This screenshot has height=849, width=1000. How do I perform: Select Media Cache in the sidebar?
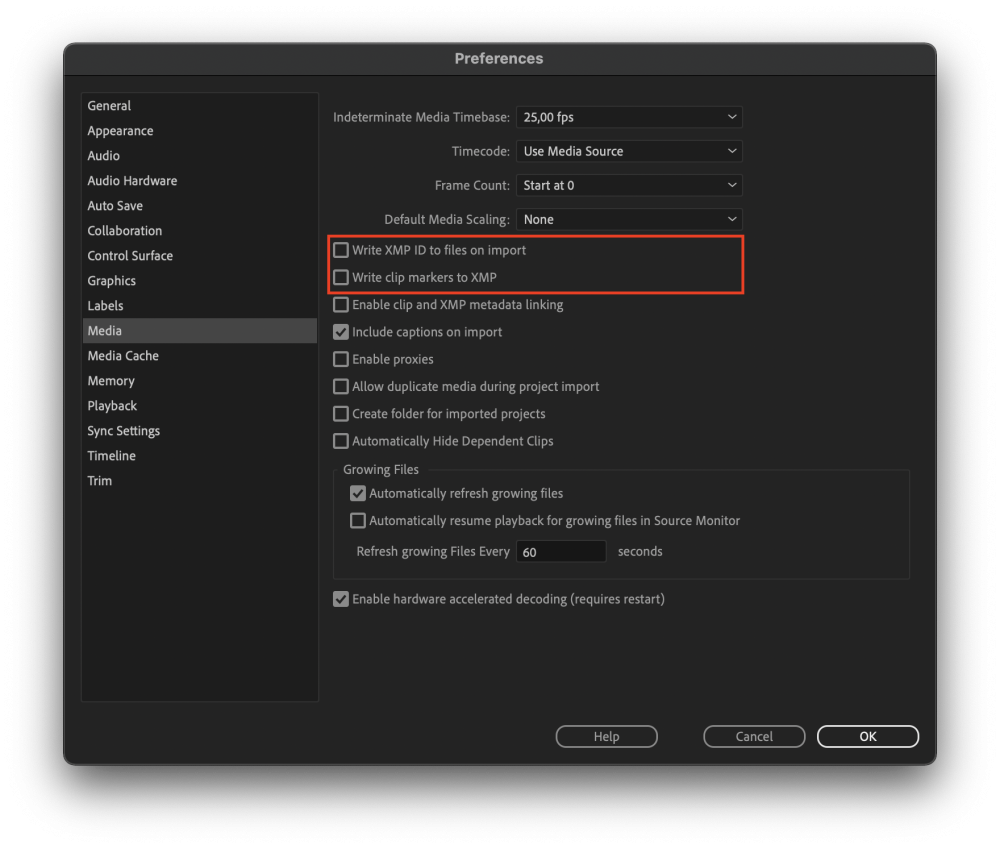tap(123, 356)
